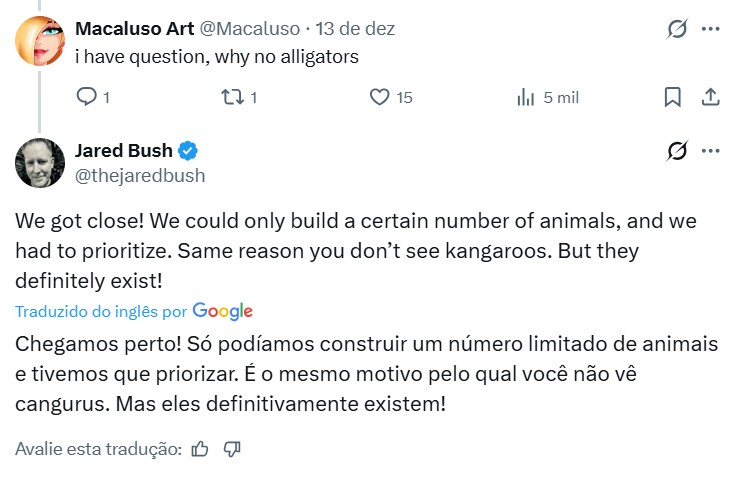Open more options on Macaluso's tweet

[710, 29]
